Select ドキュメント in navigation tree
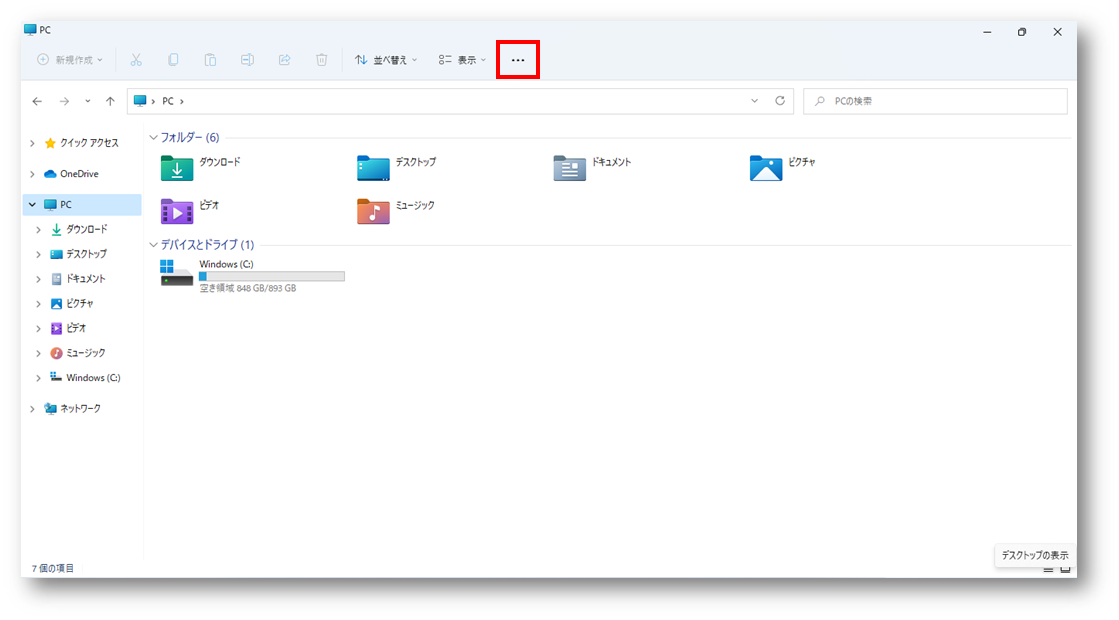The width and height of the screenshot is (1119, 620). (85, 279)
